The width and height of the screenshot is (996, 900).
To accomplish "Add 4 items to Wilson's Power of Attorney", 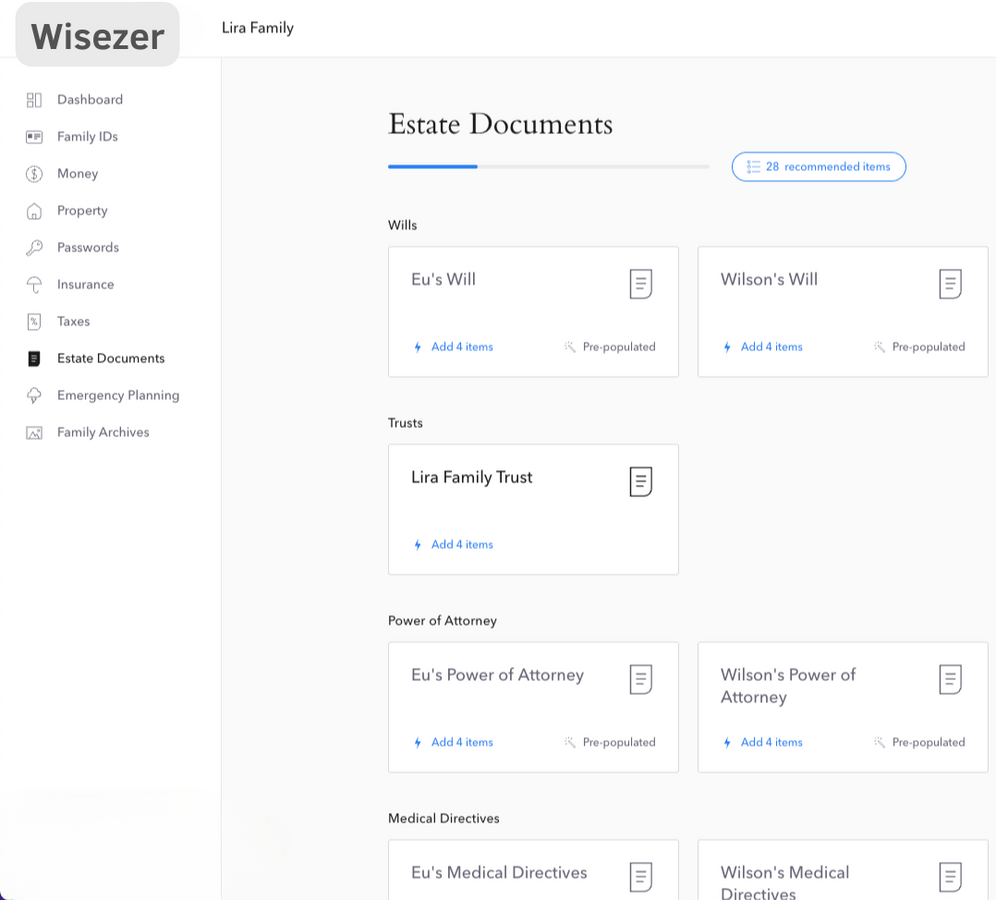I will (x=771, y=742).
